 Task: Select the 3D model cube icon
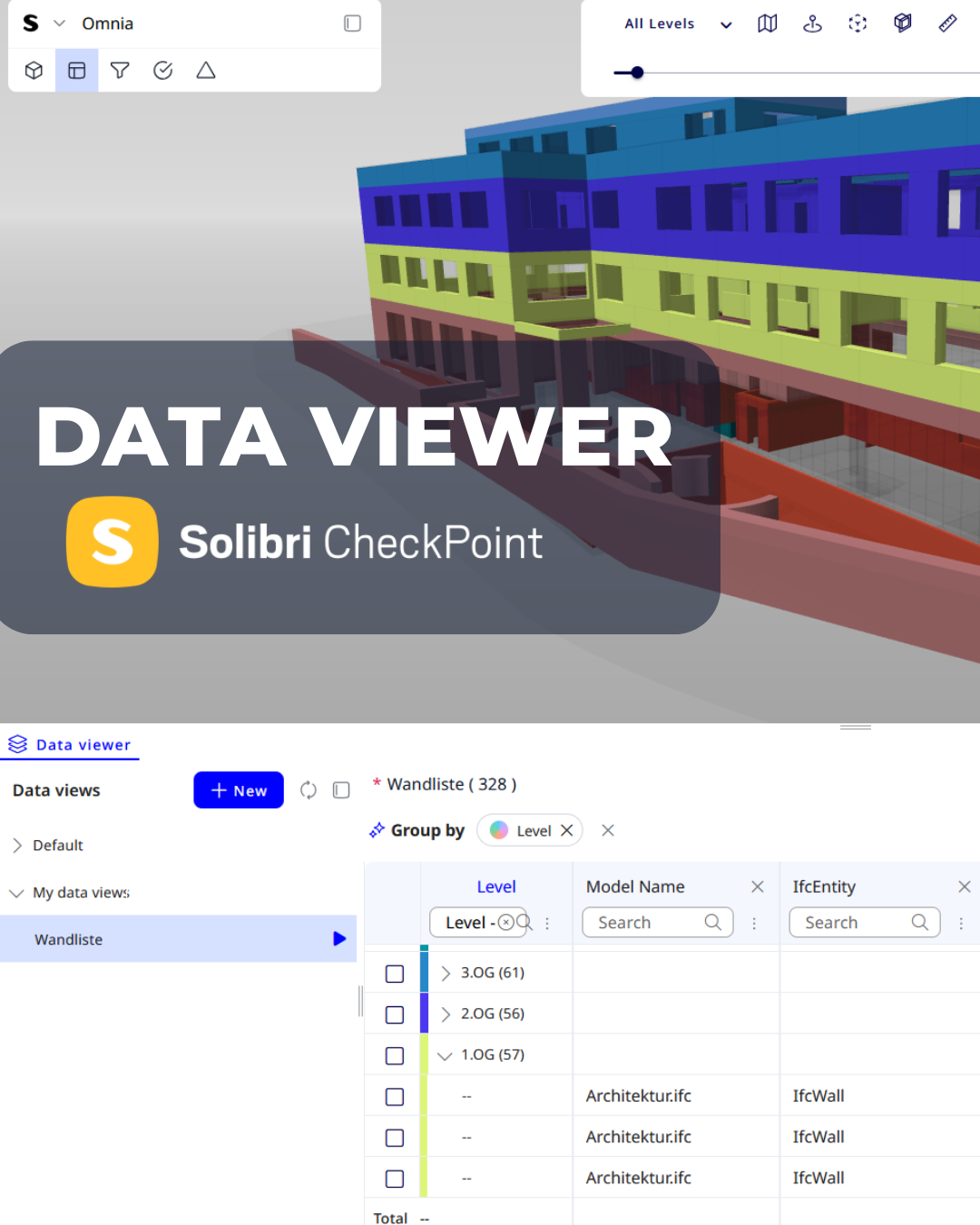coord(34,71)
